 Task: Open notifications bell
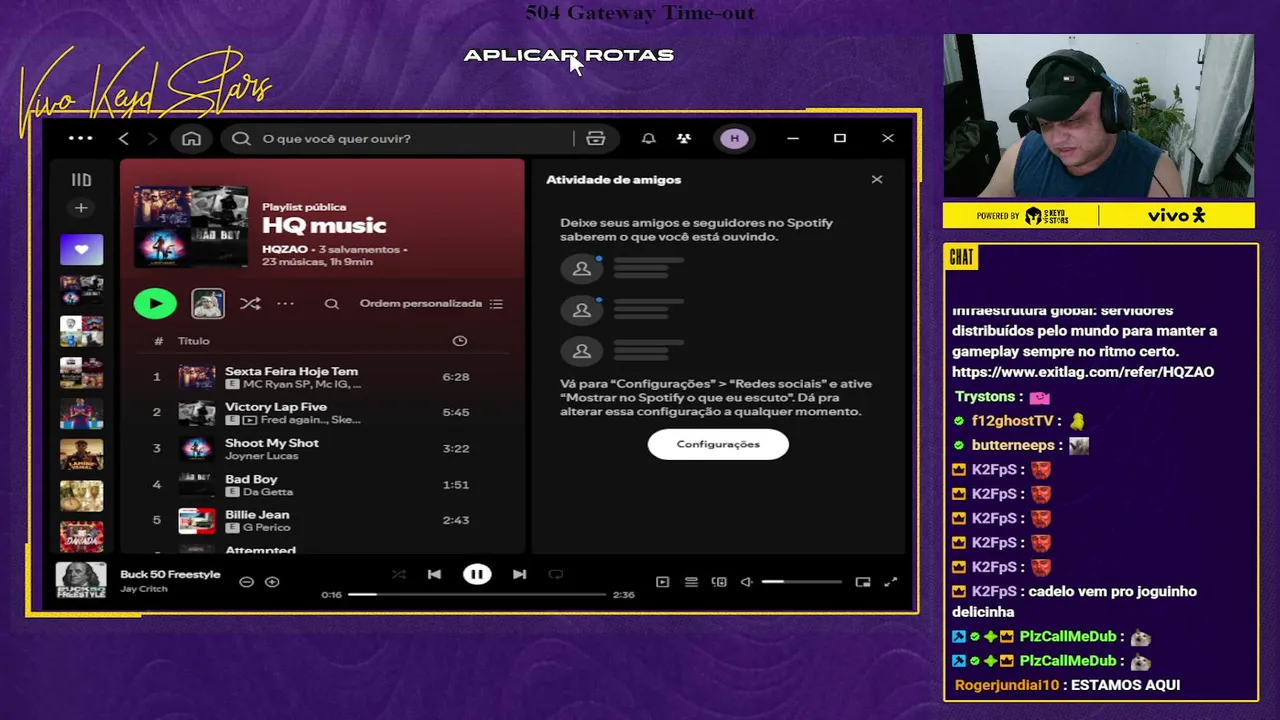click(648, 138)
